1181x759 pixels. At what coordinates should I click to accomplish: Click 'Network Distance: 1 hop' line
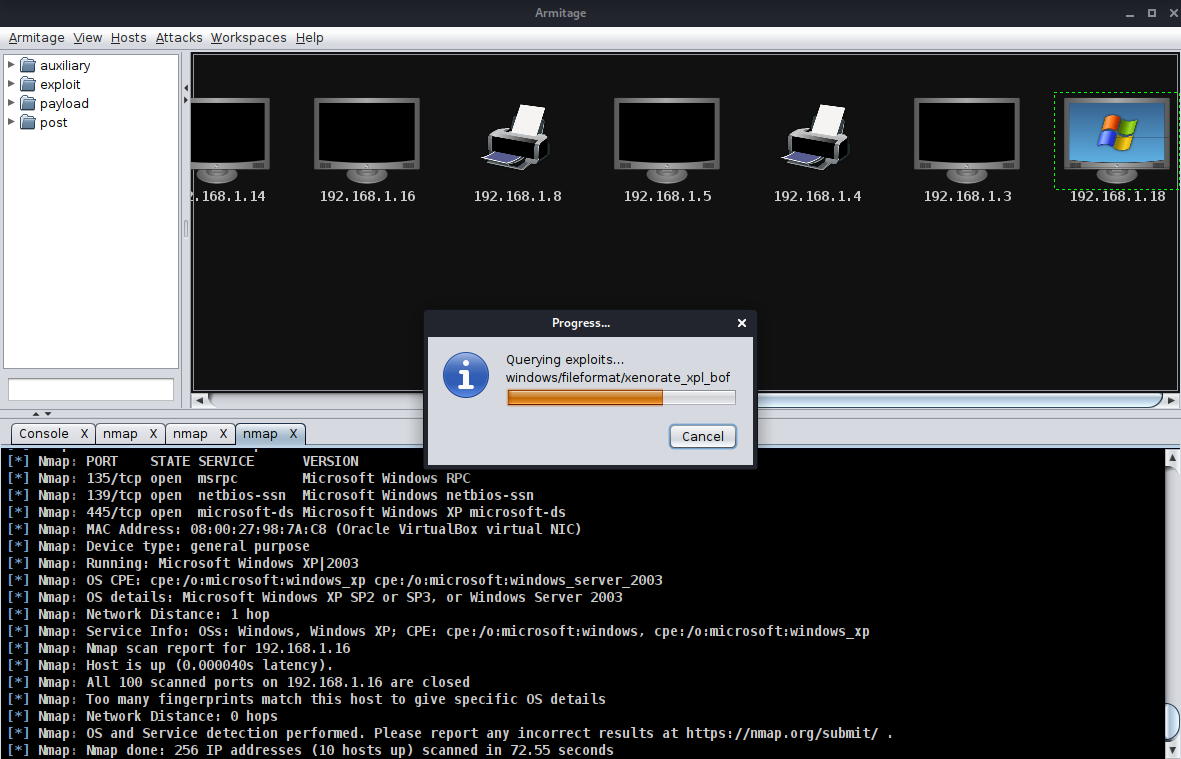(x=139, y=614)
